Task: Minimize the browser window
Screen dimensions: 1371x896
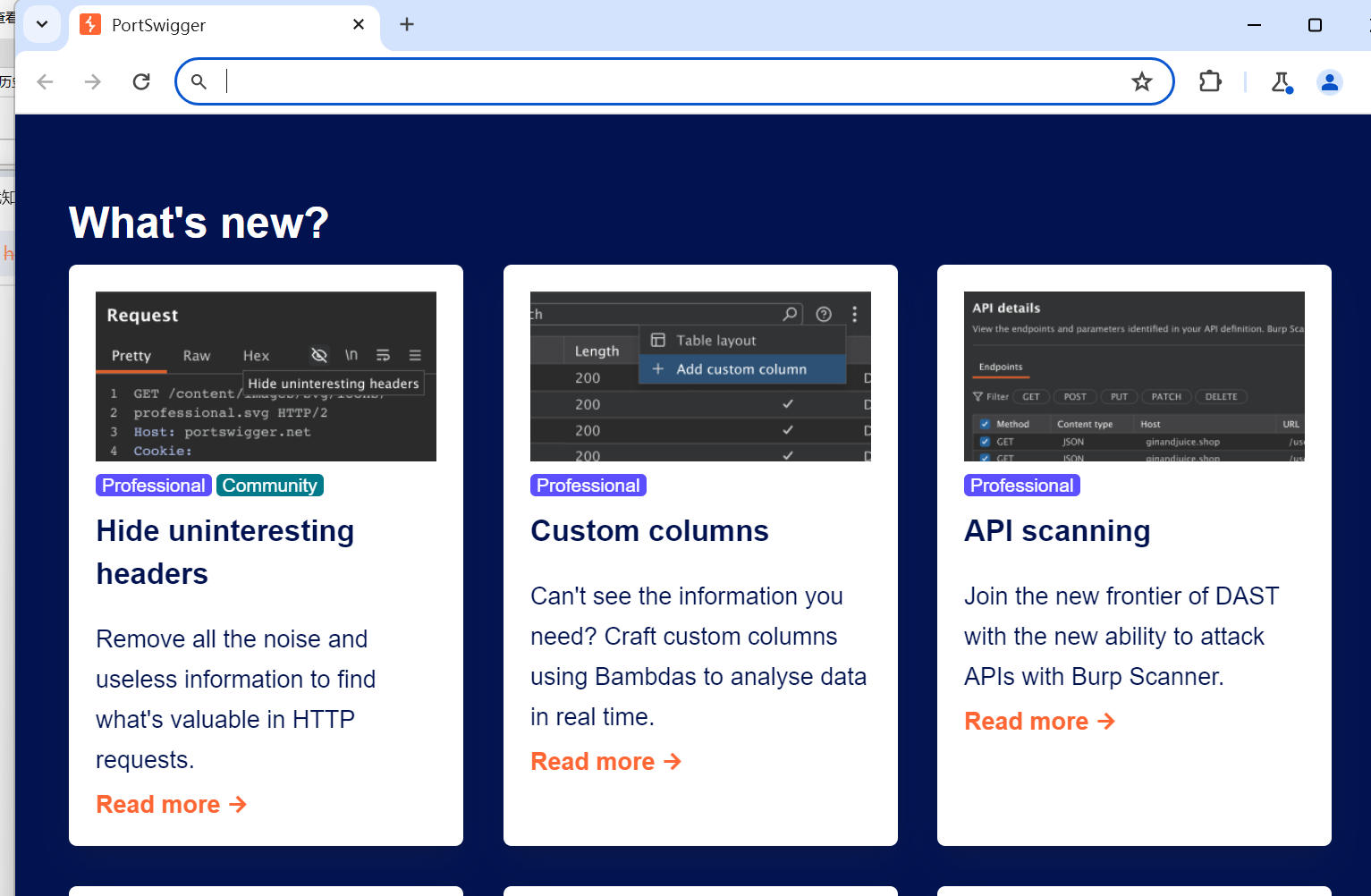Action: coord(1254,25)
